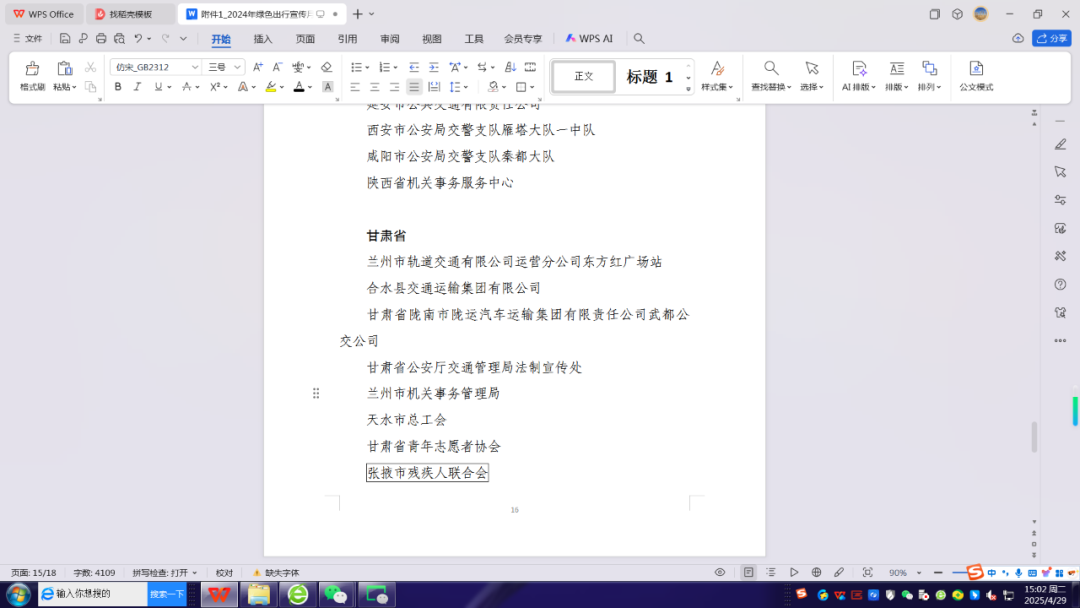Increase font size with A+ icon

coord(257,67)
